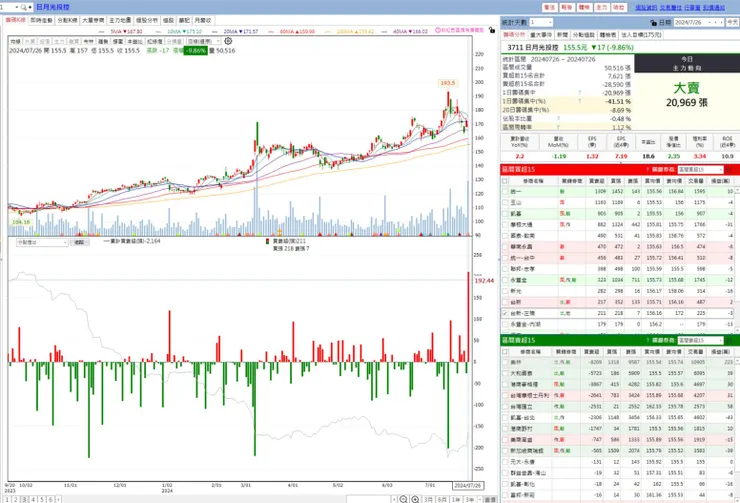Image resolution: width=740 pixels, height=503 pixels.
Task: Click the input field beside the zoom icons
Action: tap(368, 499)
